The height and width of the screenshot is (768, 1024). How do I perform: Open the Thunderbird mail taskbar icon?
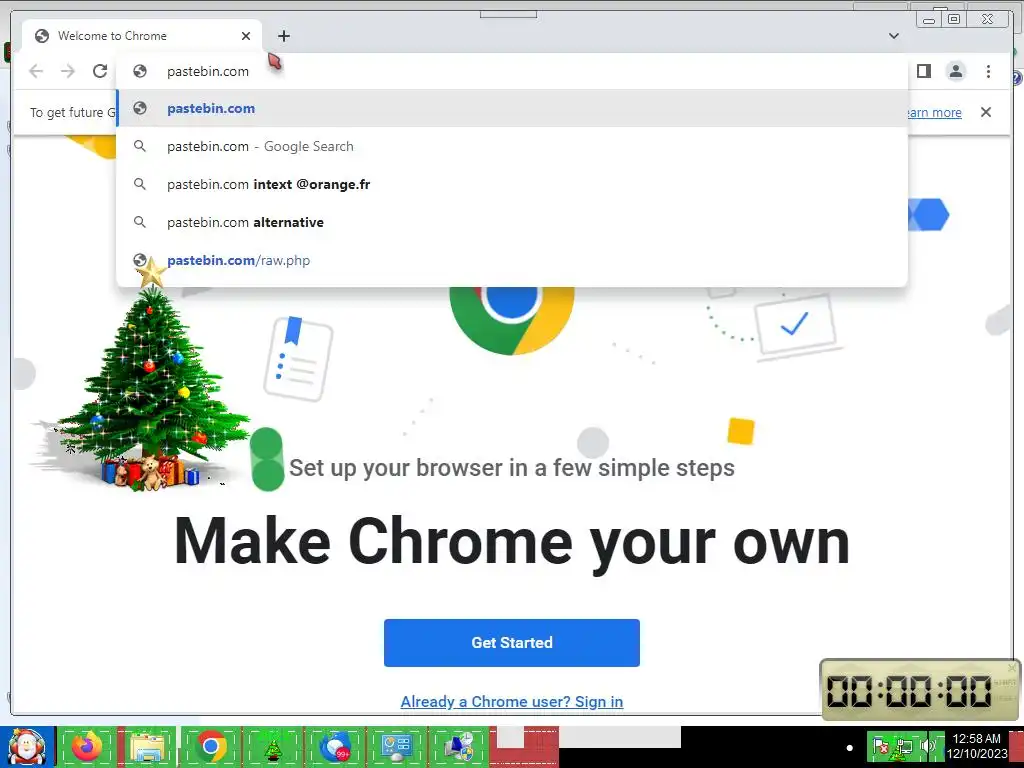pyautogui.click(x=335, y=747)
